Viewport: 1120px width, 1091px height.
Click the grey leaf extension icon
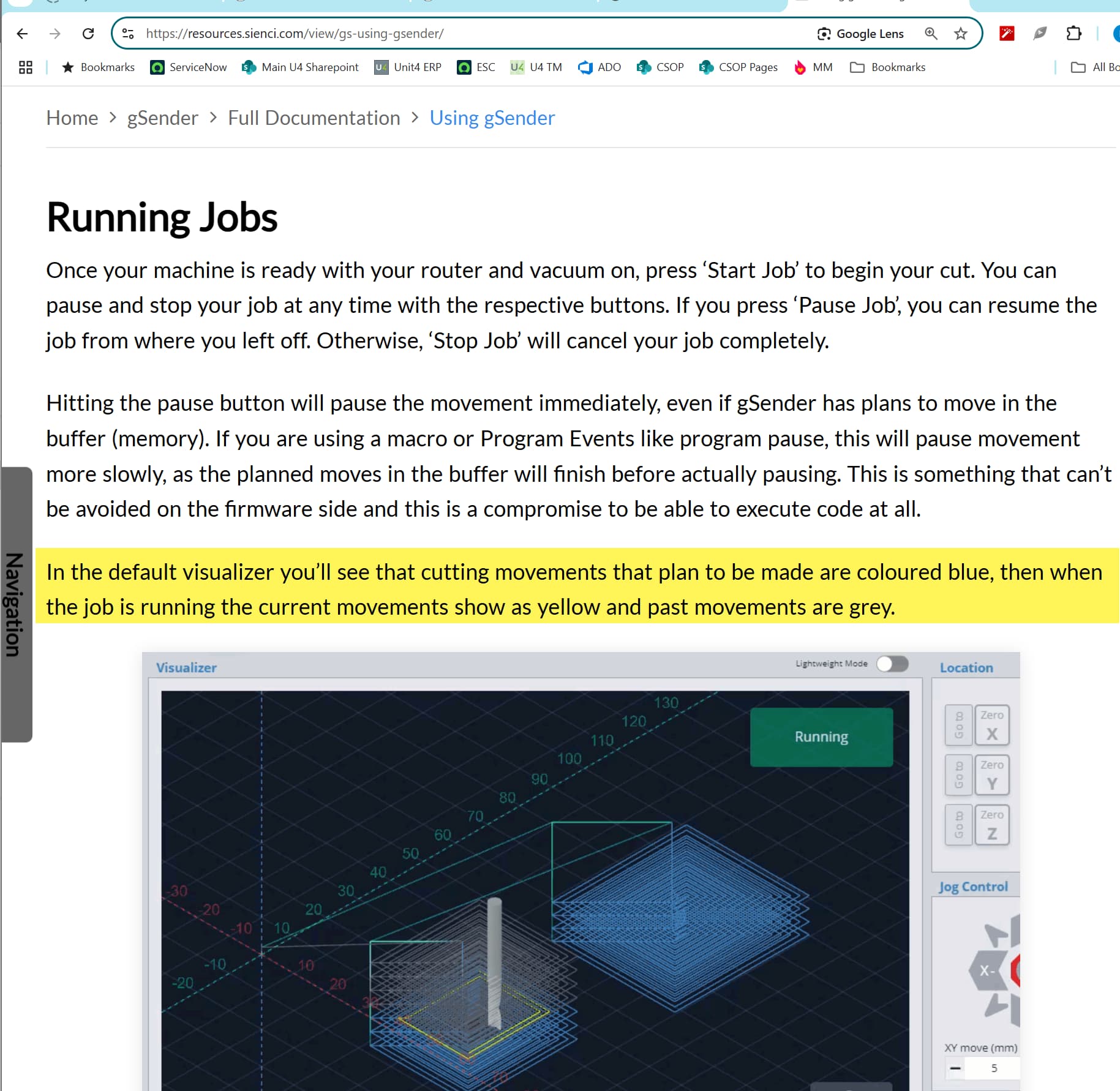1040,34
